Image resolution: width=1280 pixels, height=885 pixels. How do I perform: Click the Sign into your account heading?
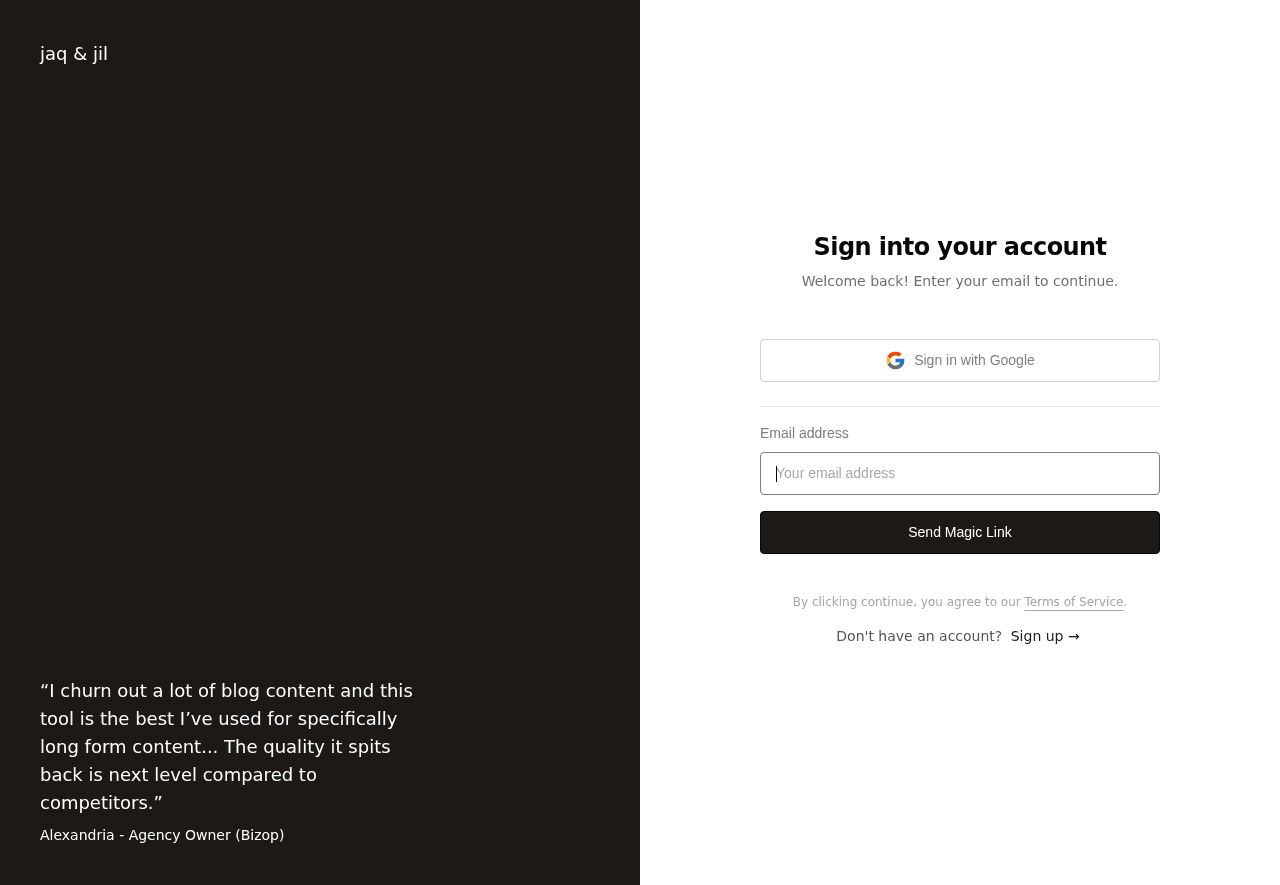960,247
